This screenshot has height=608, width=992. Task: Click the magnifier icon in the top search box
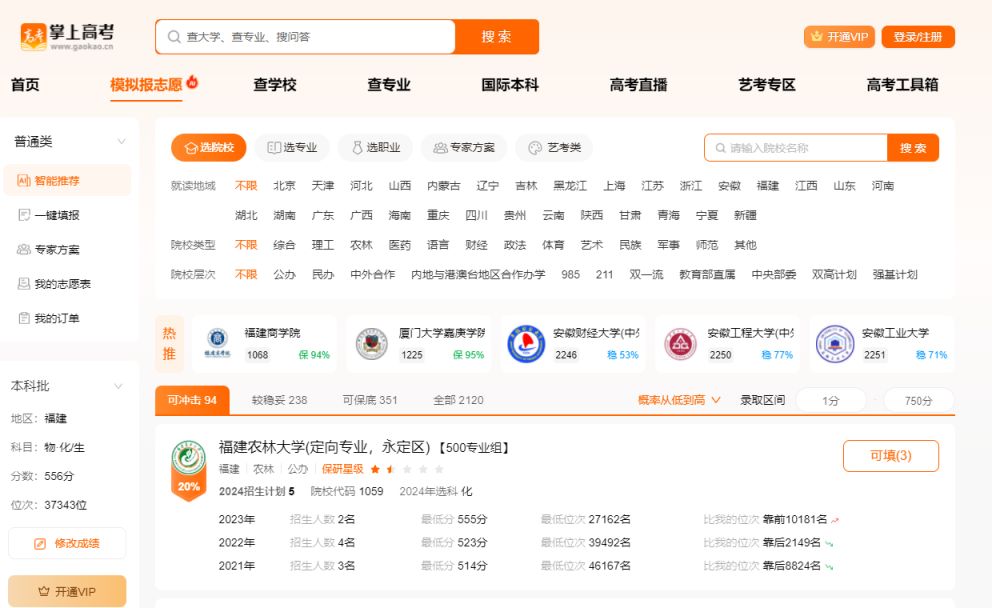pyautogui.click(x=174, y=37)
